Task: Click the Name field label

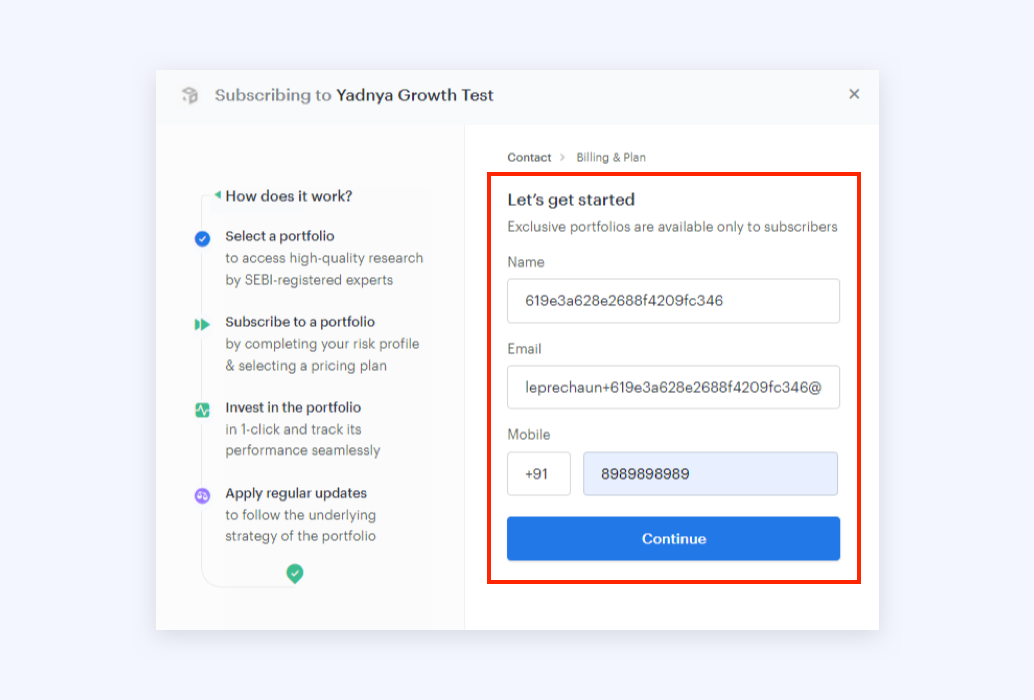Action: click(x=526, y=262)
